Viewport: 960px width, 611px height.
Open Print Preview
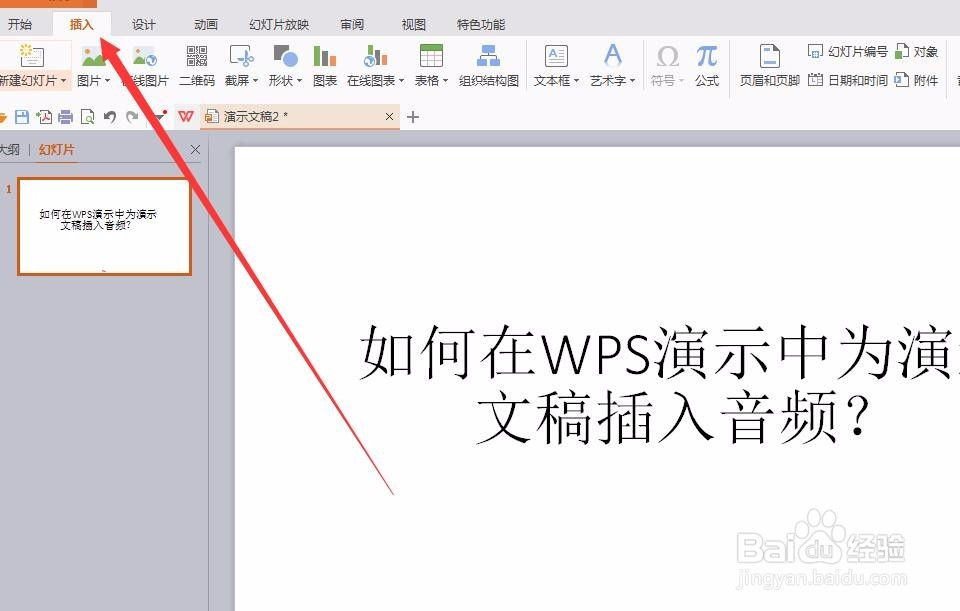86,116
